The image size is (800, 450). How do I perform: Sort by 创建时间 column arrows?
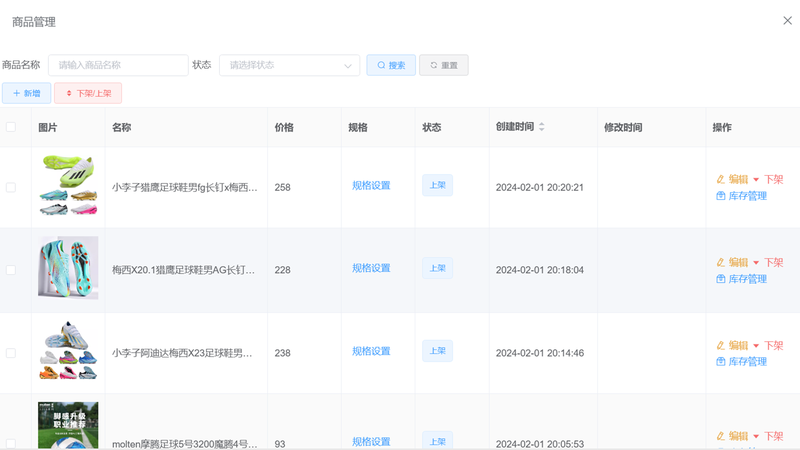pos(542,127)
